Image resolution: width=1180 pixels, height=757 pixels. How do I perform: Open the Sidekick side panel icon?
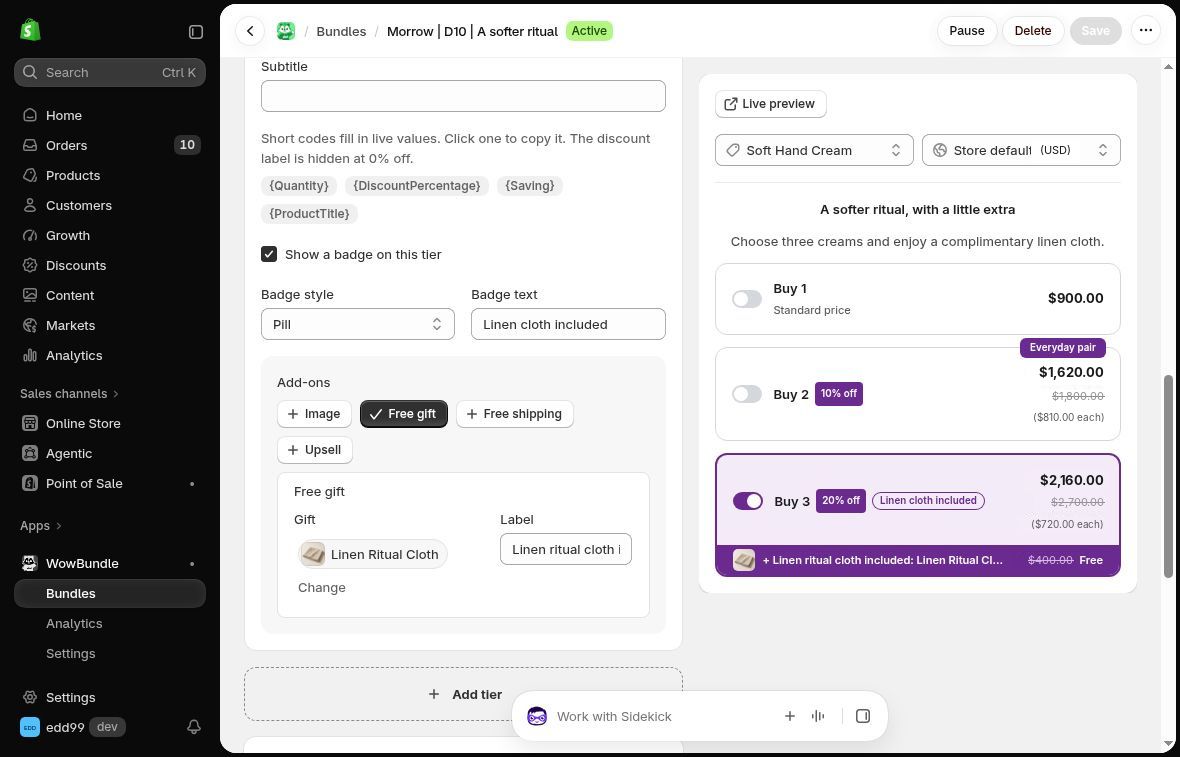coord(862,716)
